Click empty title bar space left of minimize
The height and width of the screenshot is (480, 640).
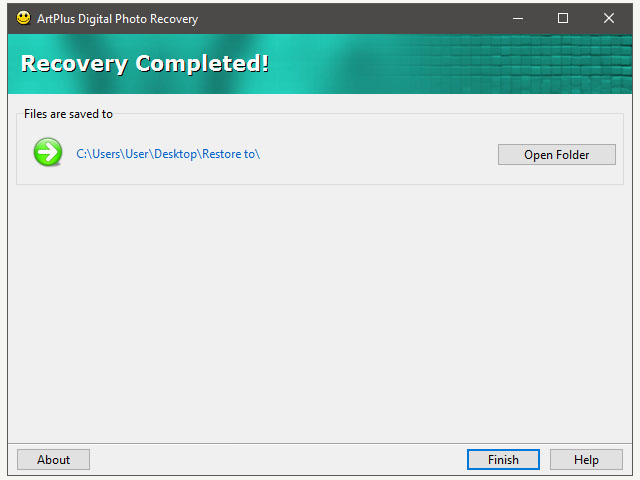pos(350,18)
